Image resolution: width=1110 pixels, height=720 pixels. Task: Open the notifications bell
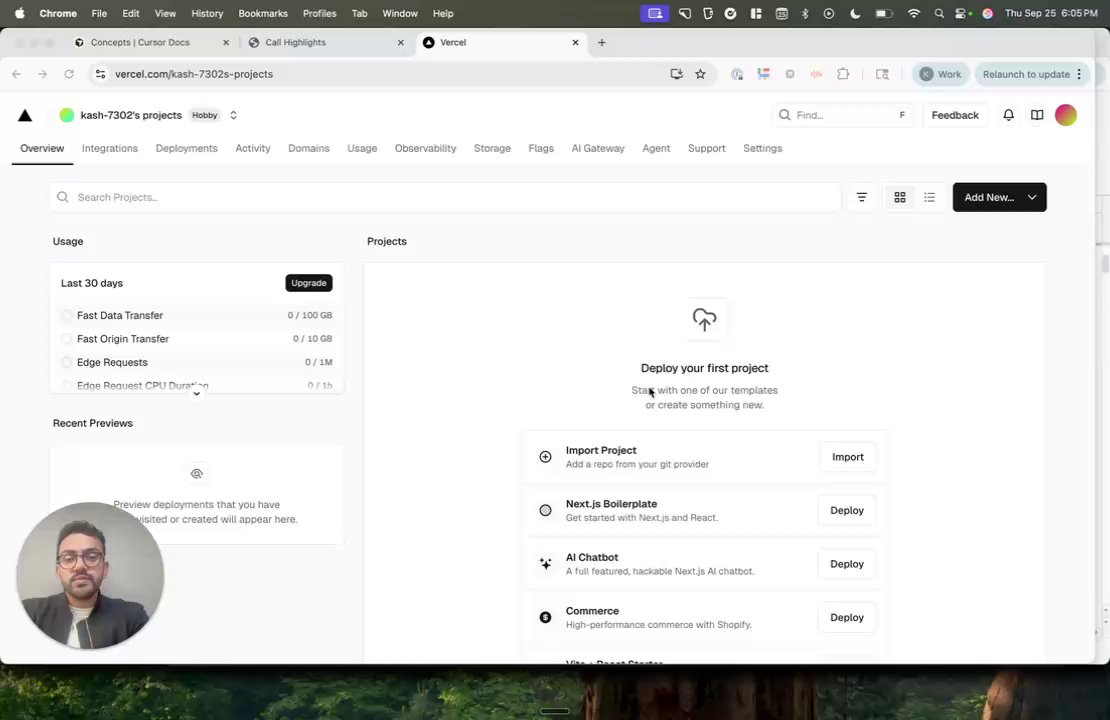(x=1008, y=115)
